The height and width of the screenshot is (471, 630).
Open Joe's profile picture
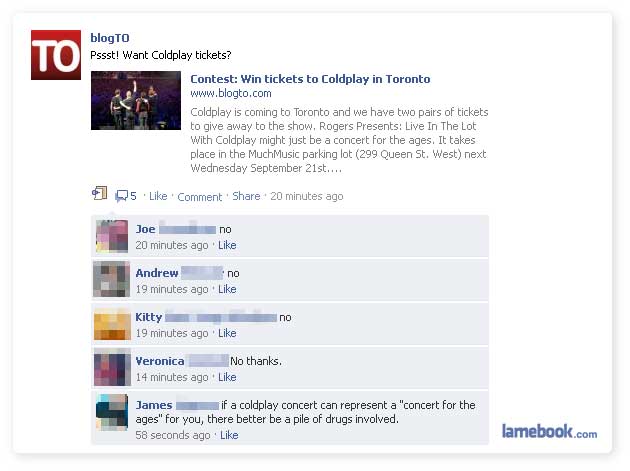(x=112, y=236)
